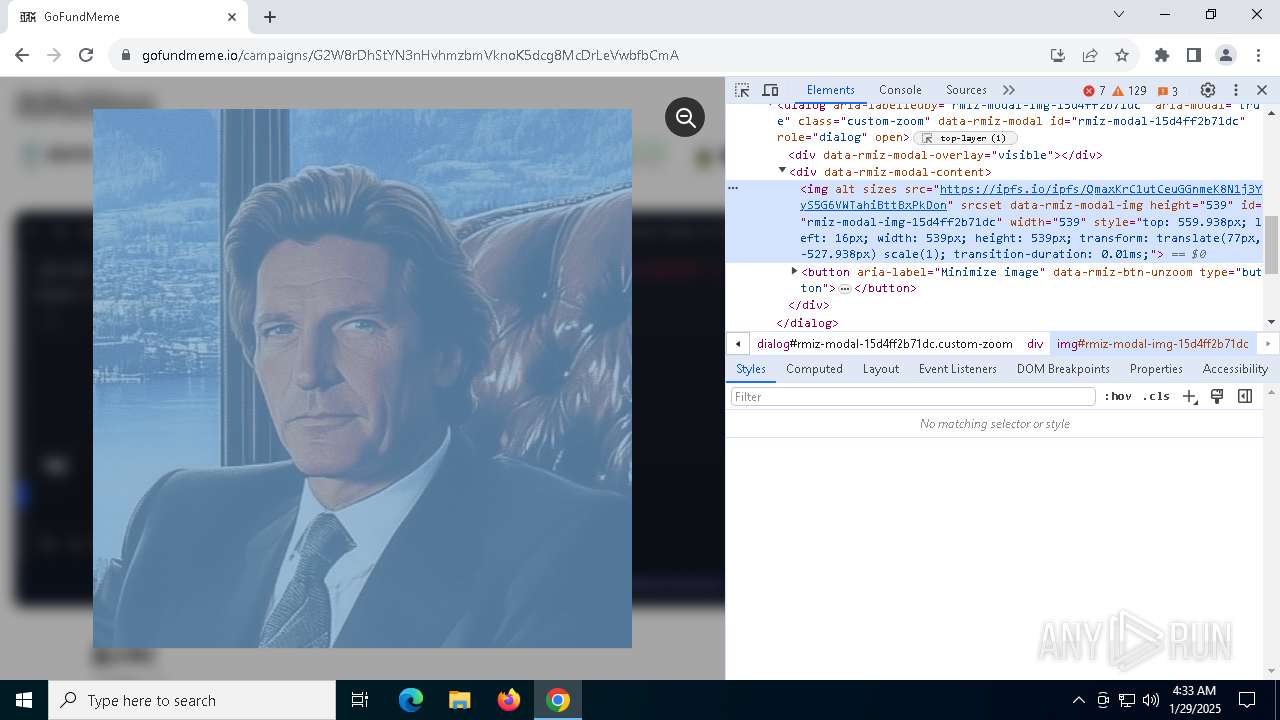
Task: Open the Computed styles tab
Action: coord(814,369)
